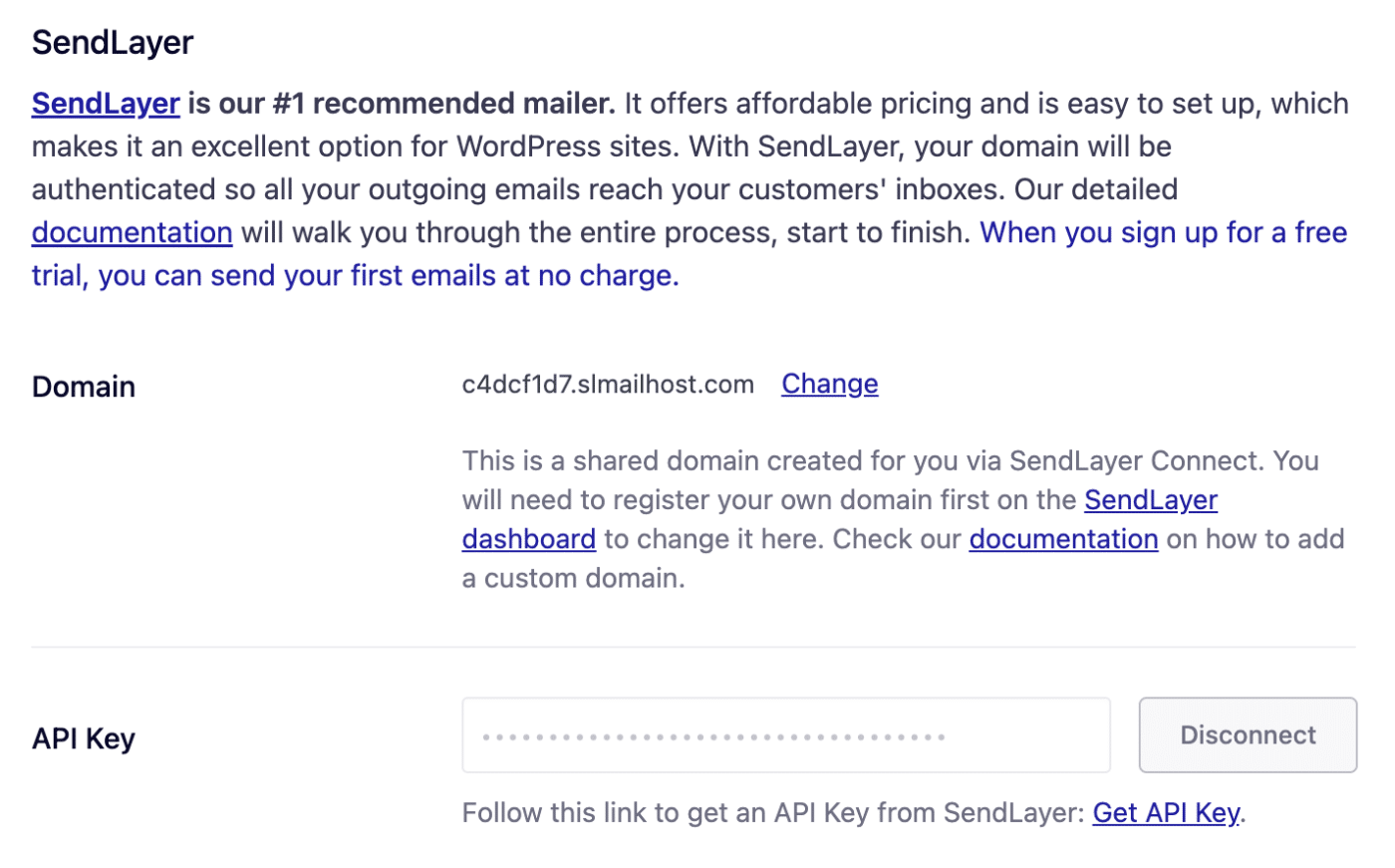1395x868 pixels.
Task: Click the c4dcf1d7.slmailhost.com domain text
Action: 608,384
